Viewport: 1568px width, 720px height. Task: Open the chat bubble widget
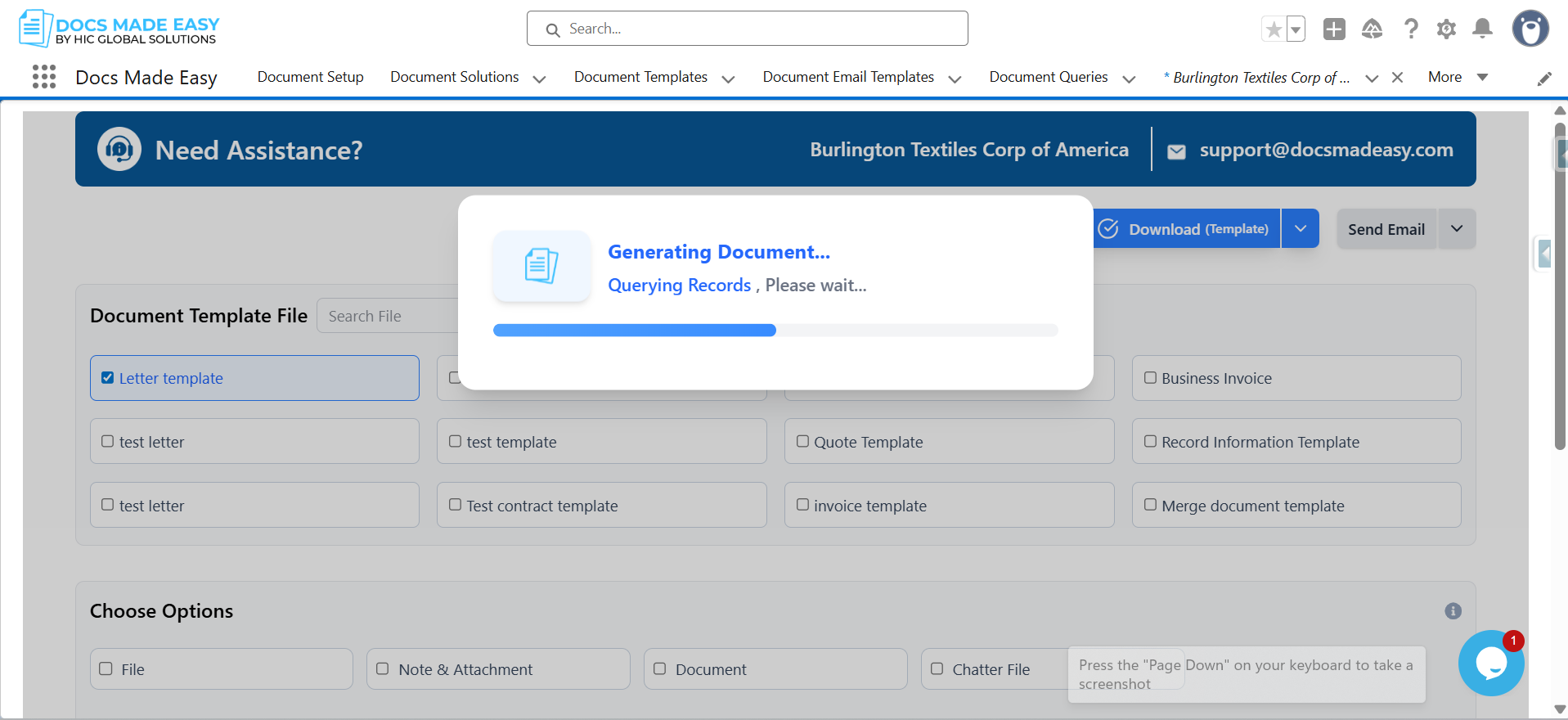point(1491,663)
